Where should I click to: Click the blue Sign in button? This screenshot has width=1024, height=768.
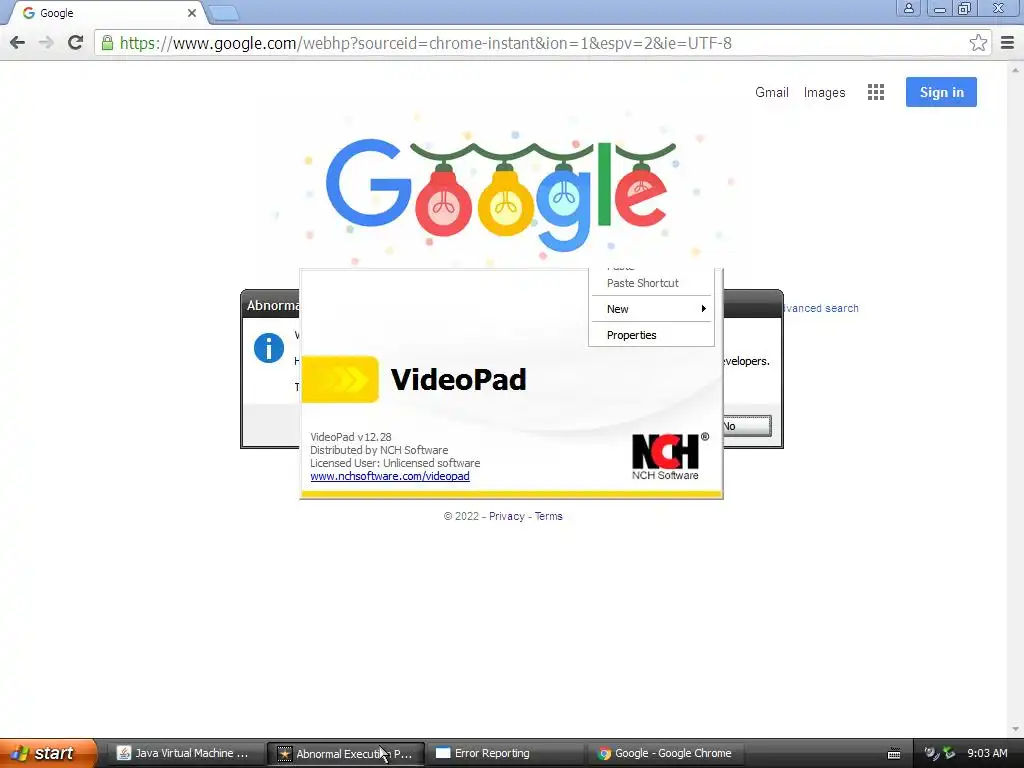tap(941, 92)
